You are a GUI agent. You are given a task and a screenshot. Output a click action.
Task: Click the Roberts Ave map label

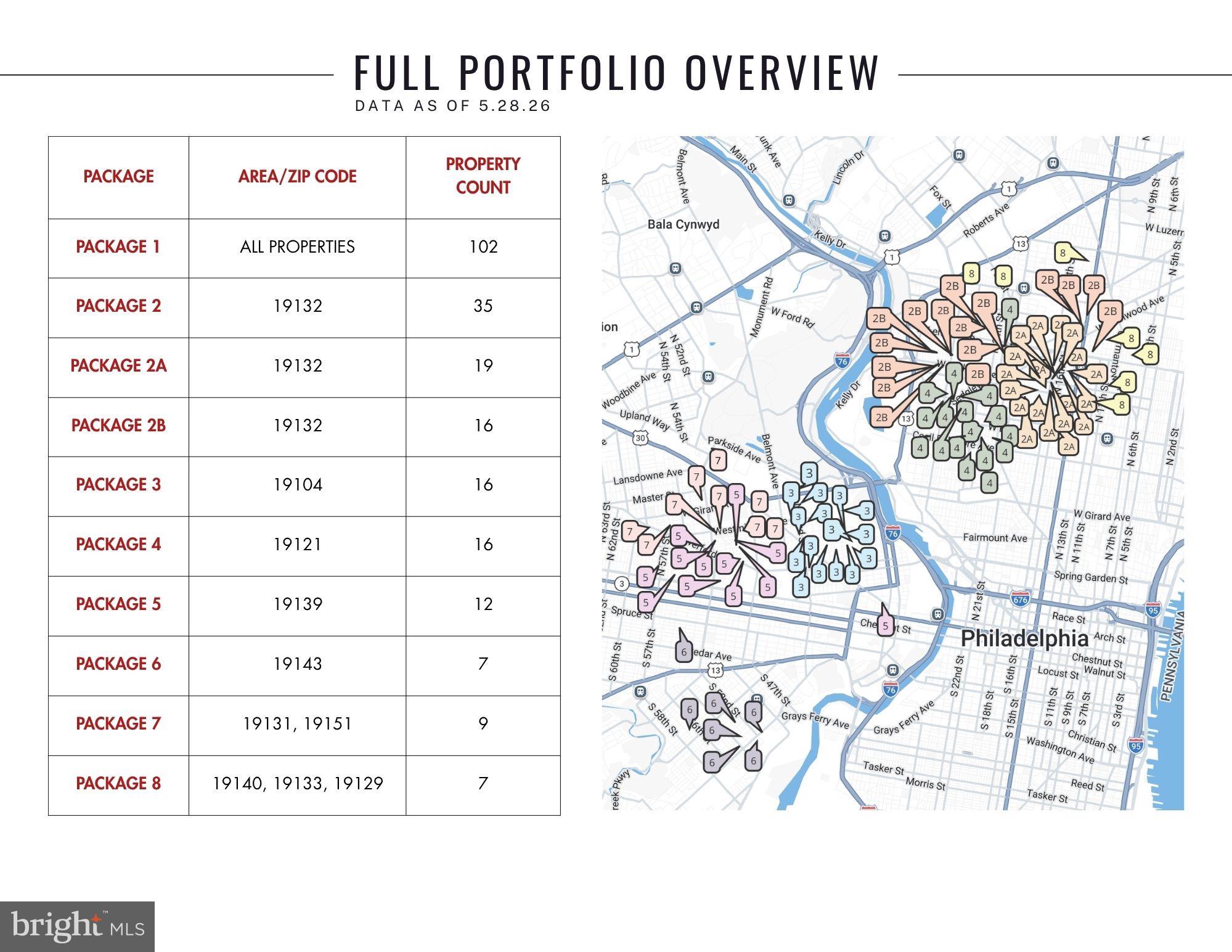pos(987,220)
